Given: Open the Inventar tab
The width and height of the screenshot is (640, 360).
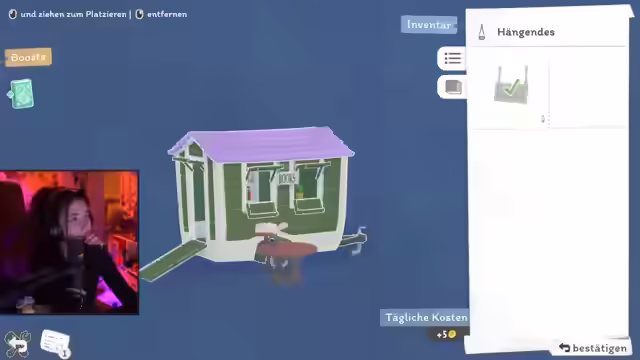Looking at the screenshot, I should [x=429, y=24].
